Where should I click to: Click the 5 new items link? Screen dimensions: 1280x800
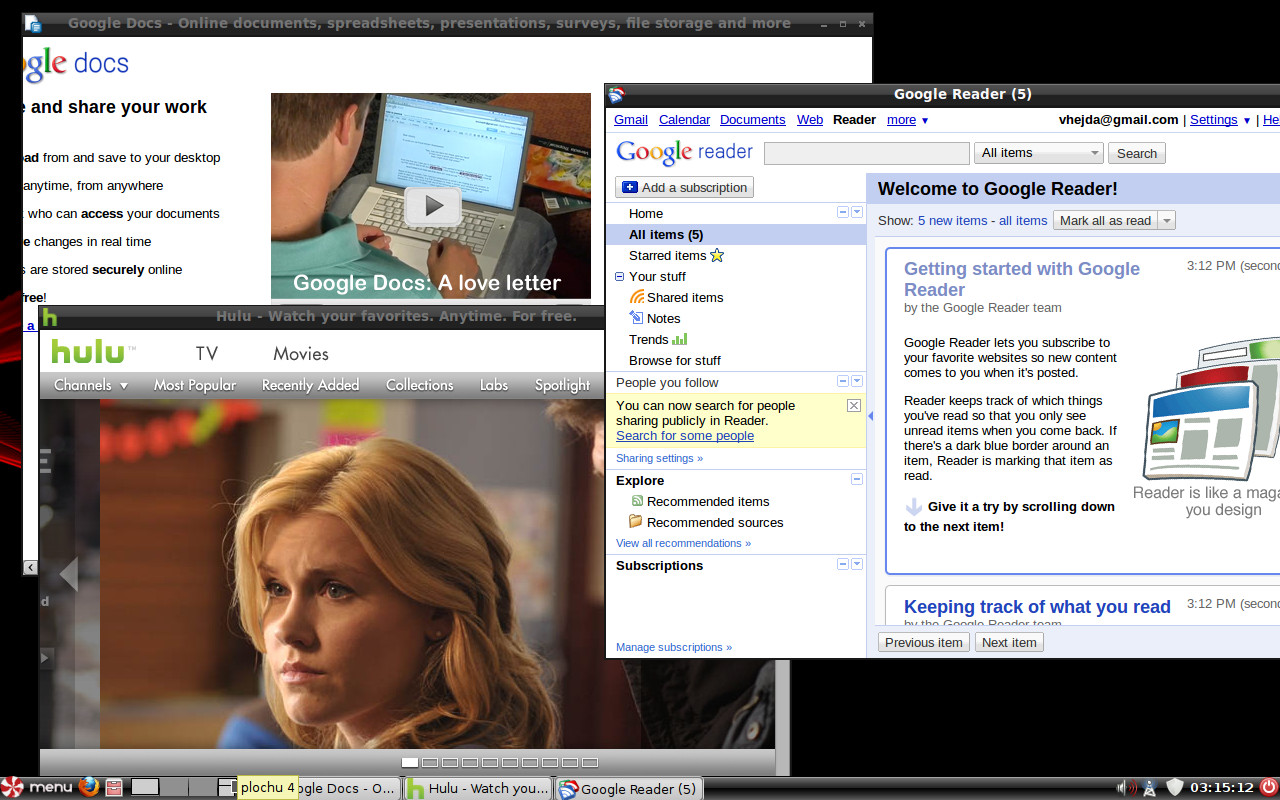pos(953,221)
